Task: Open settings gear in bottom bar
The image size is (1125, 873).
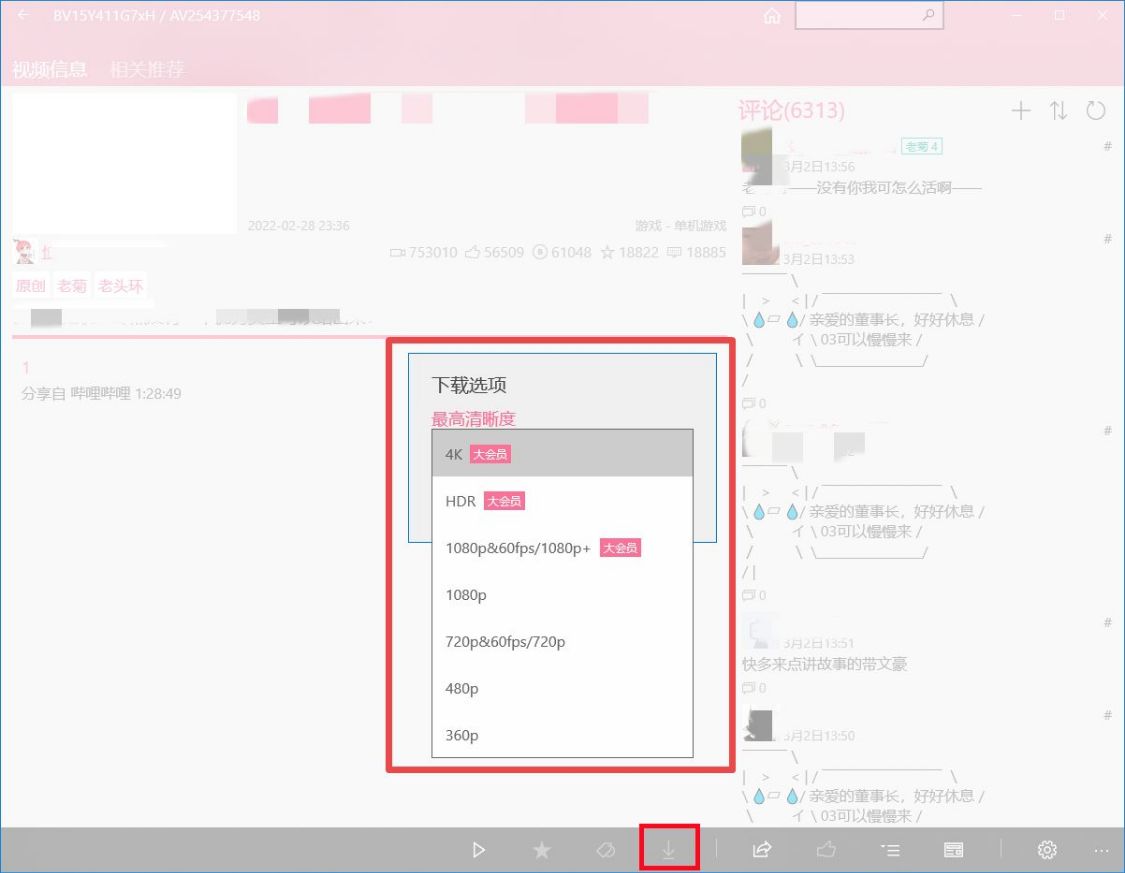Action: [1047, 850]
